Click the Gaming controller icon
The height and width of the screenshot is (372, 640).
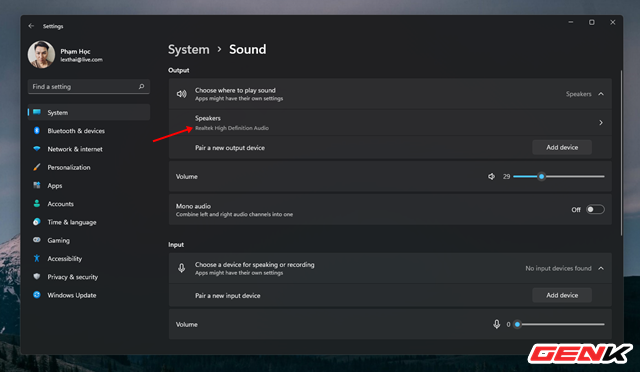(x=37, y=240)
